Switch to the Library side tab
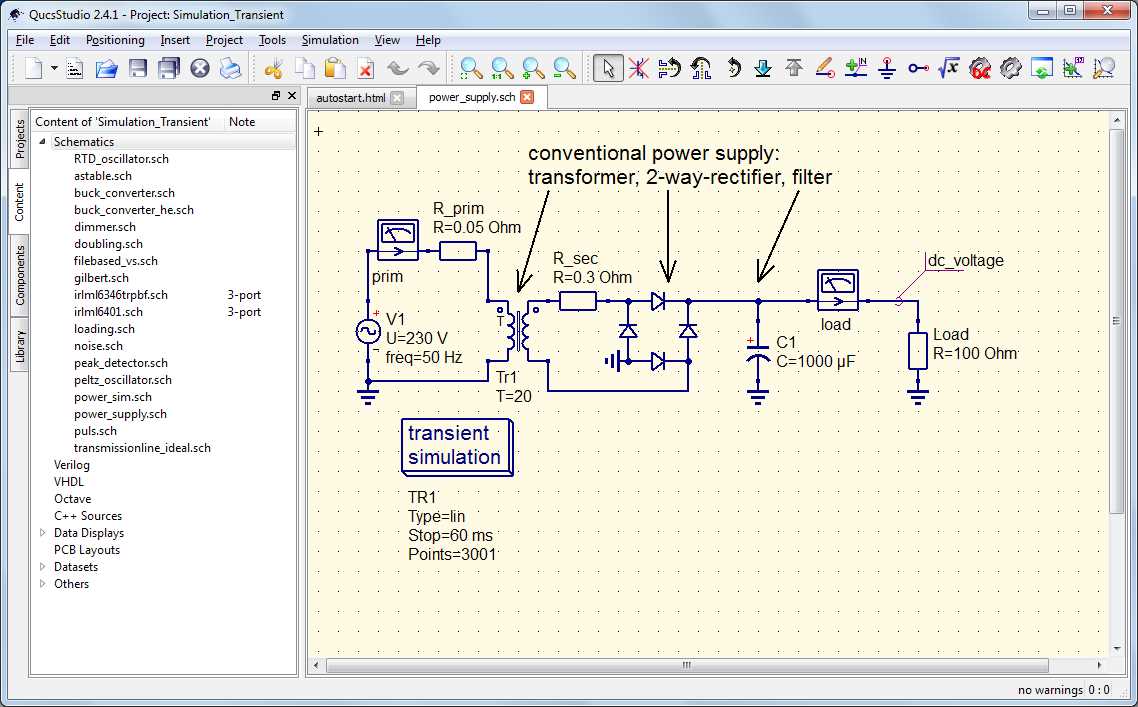 [19, 346]
